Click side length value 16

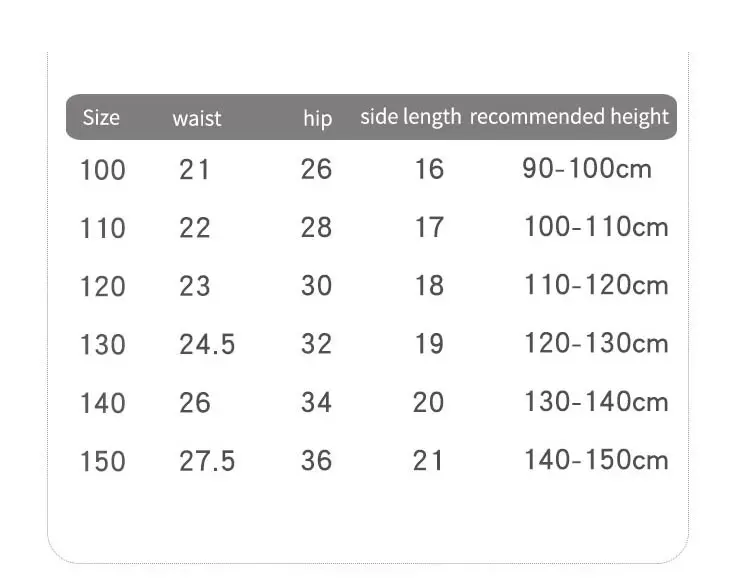(429, 169)
